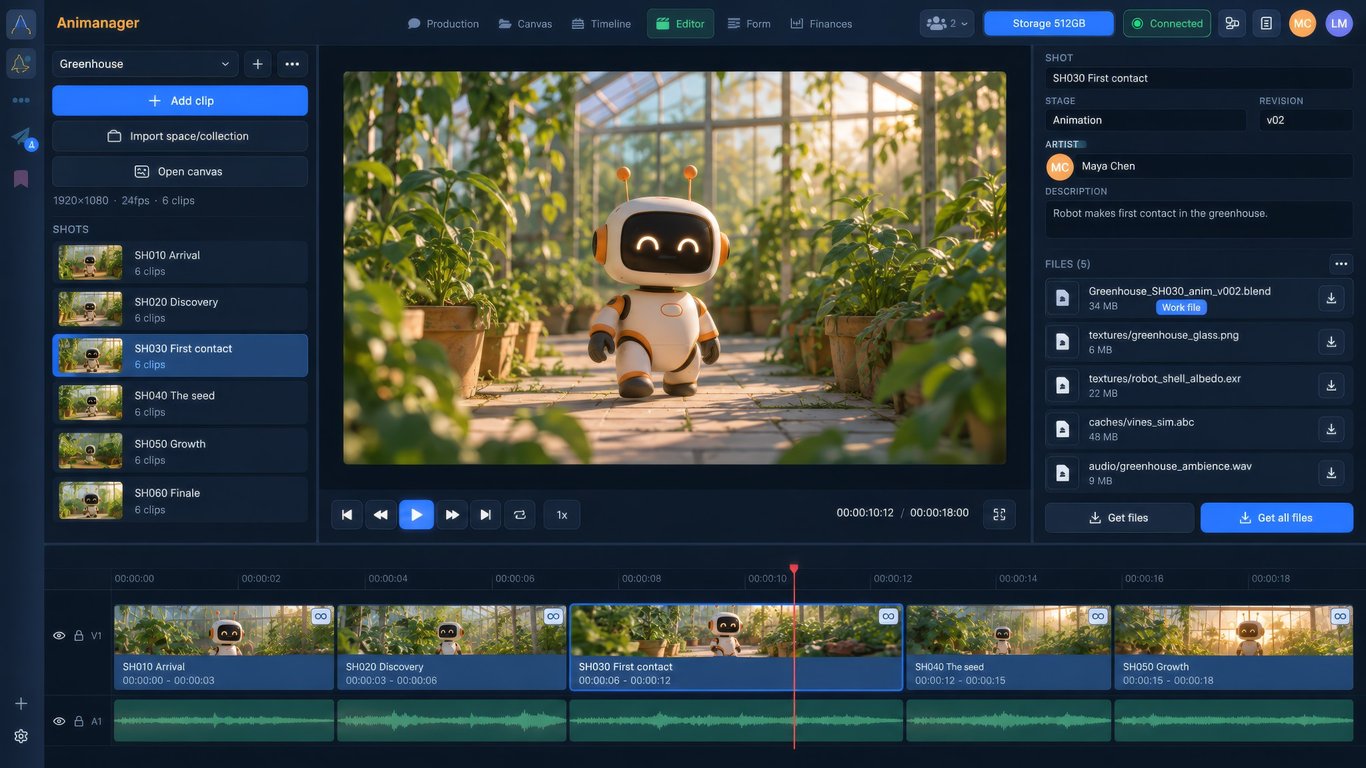The width and height of the screenshot is (1366, 768).
Task: Click the Description text field
Action: pos(1199,220)
